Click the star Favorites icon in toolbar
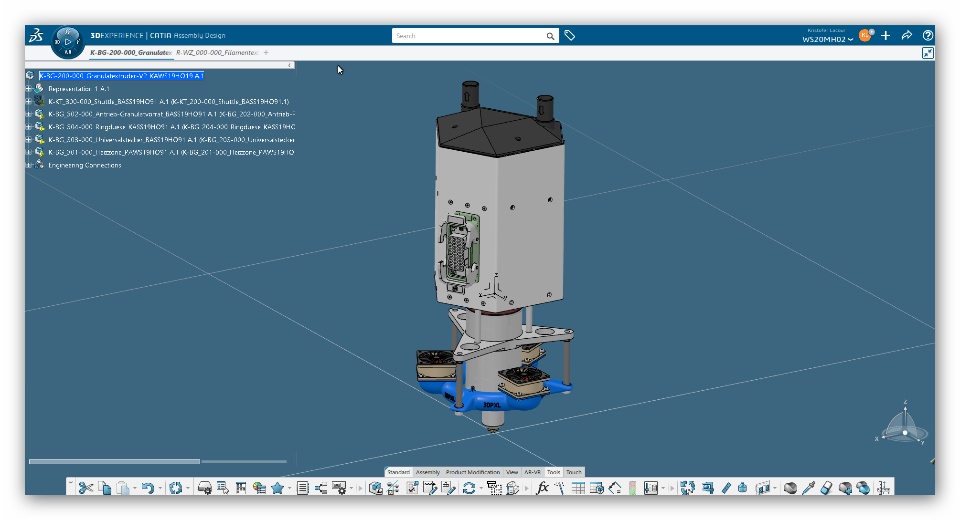Image resolution: width=960 pixels, height=520 pixels. tap(277, 488)
